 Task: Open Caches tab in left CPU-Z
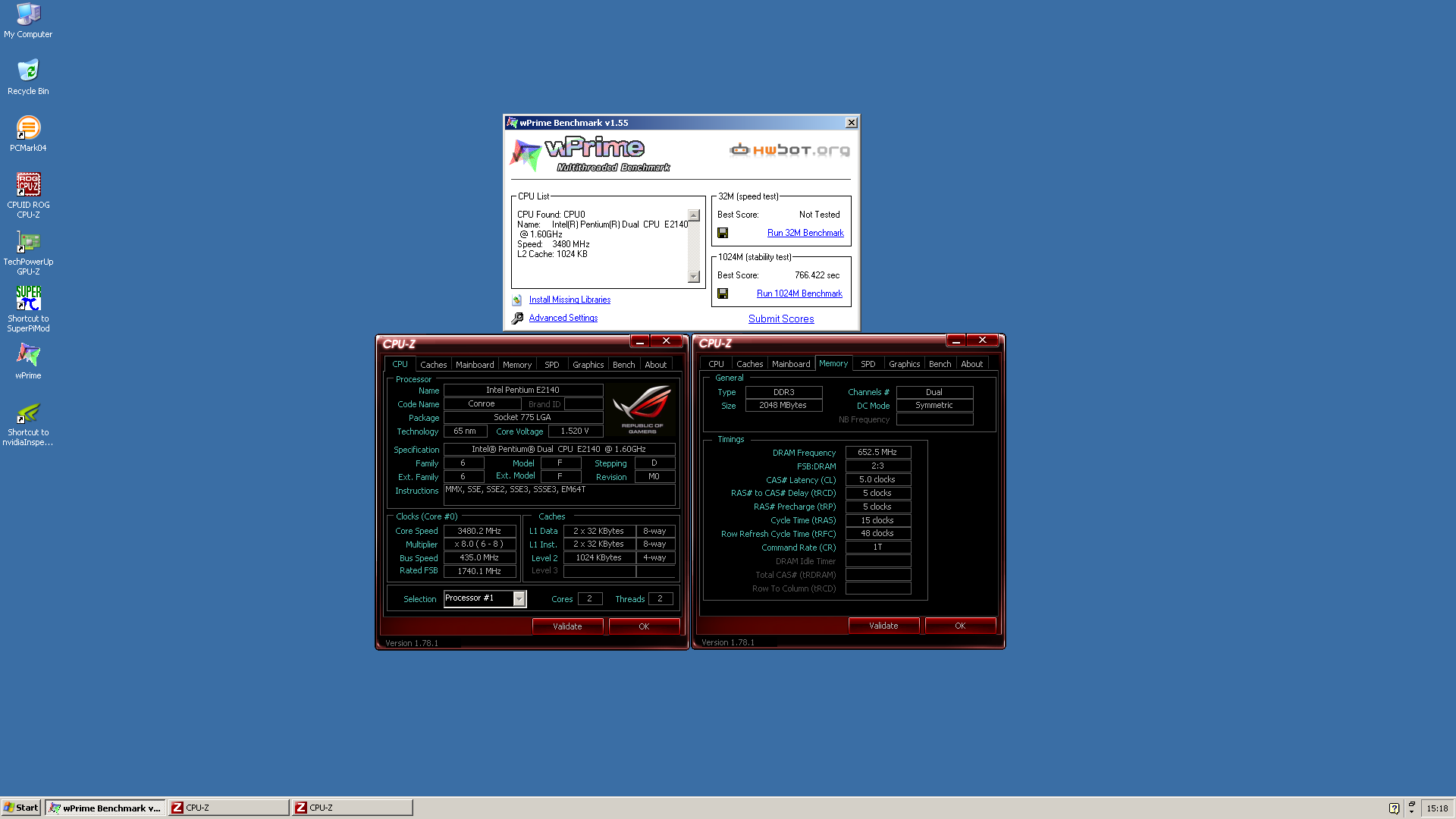tap(433, 365)
